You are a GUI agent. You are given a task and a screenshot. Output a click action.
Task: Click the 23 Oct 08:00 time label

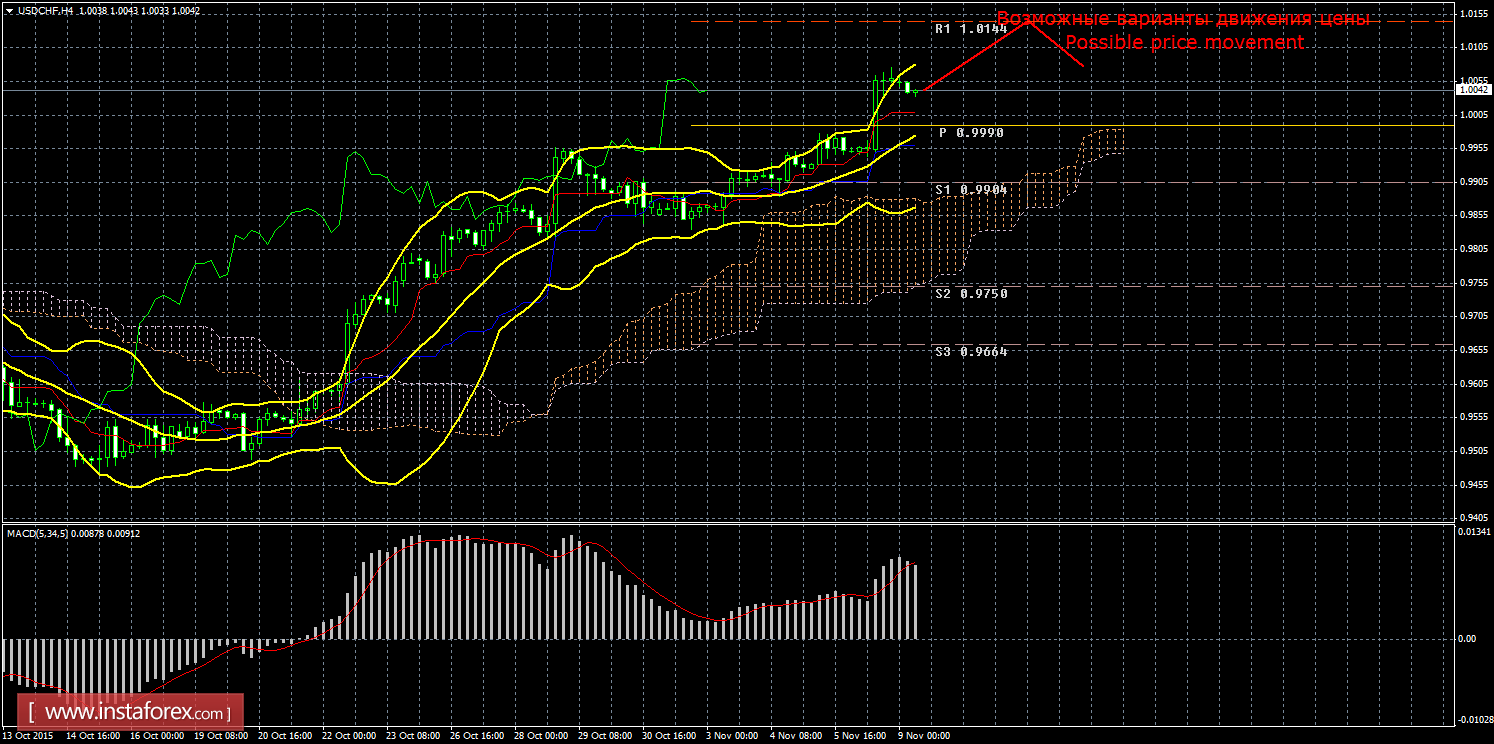(x=411, y=736)
